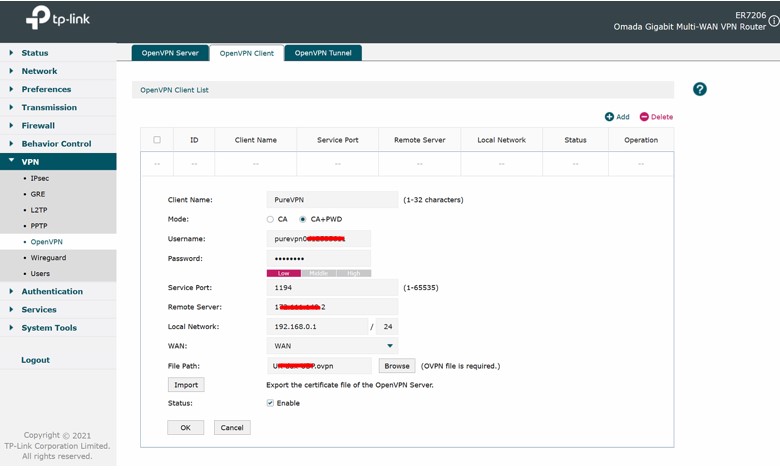Click the subnet mask field showing 24
The image size is (780, 470).
[388, 327]
